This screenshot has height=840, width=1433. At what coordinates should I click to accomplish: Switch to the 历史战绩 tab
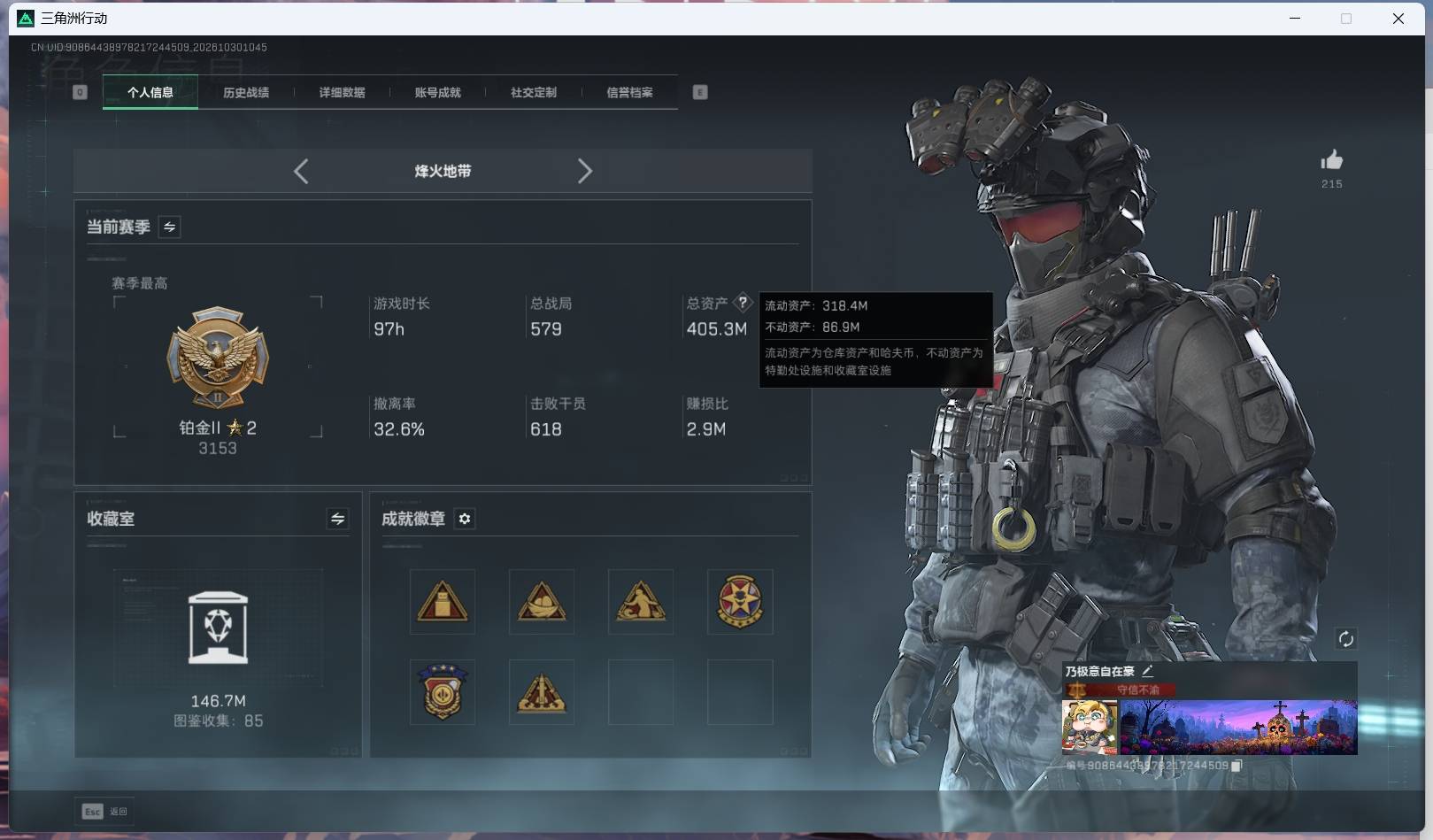coord(246,92)
